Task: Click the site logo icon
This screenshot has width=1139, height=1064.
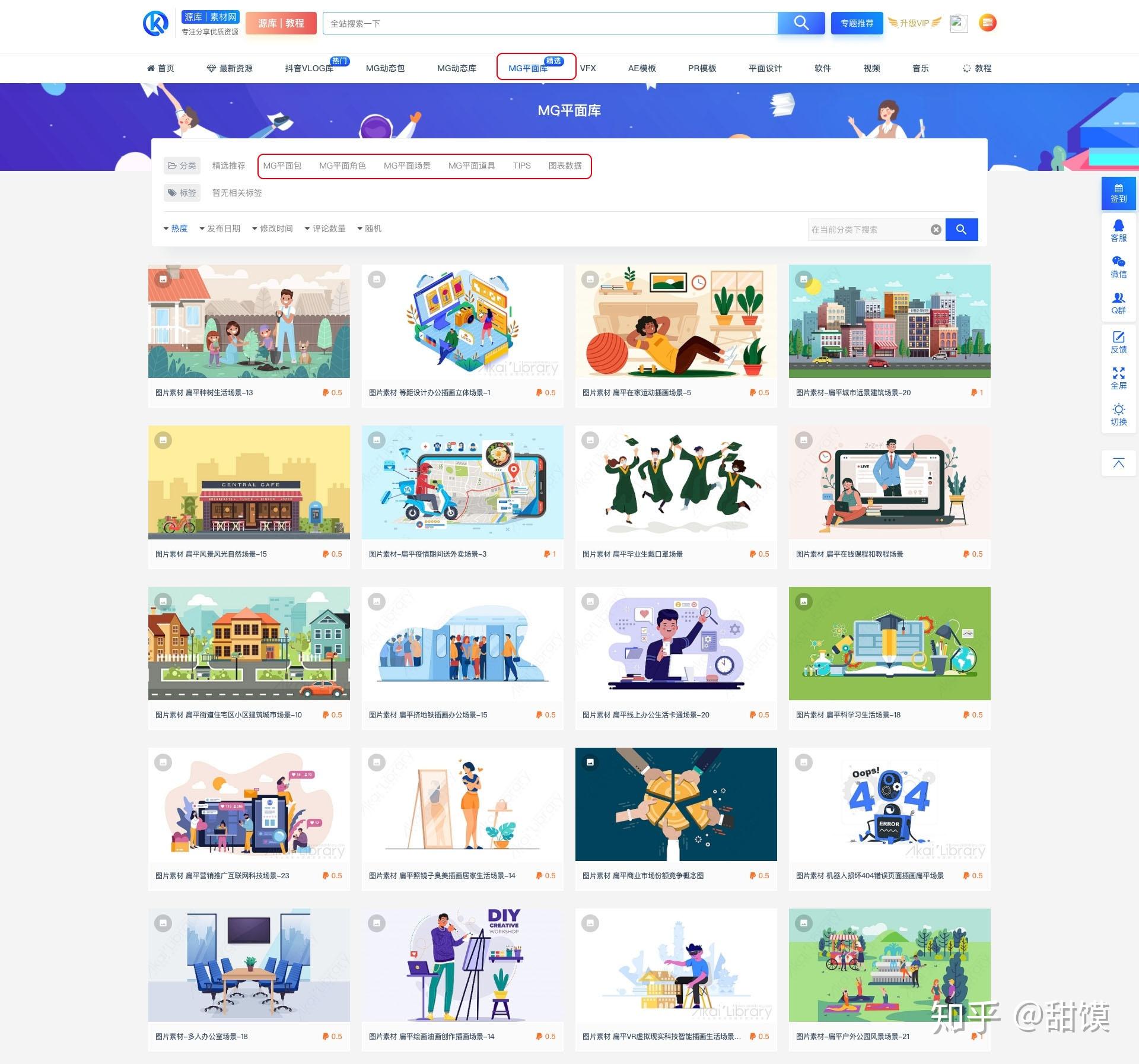Action: pos(156,23)
